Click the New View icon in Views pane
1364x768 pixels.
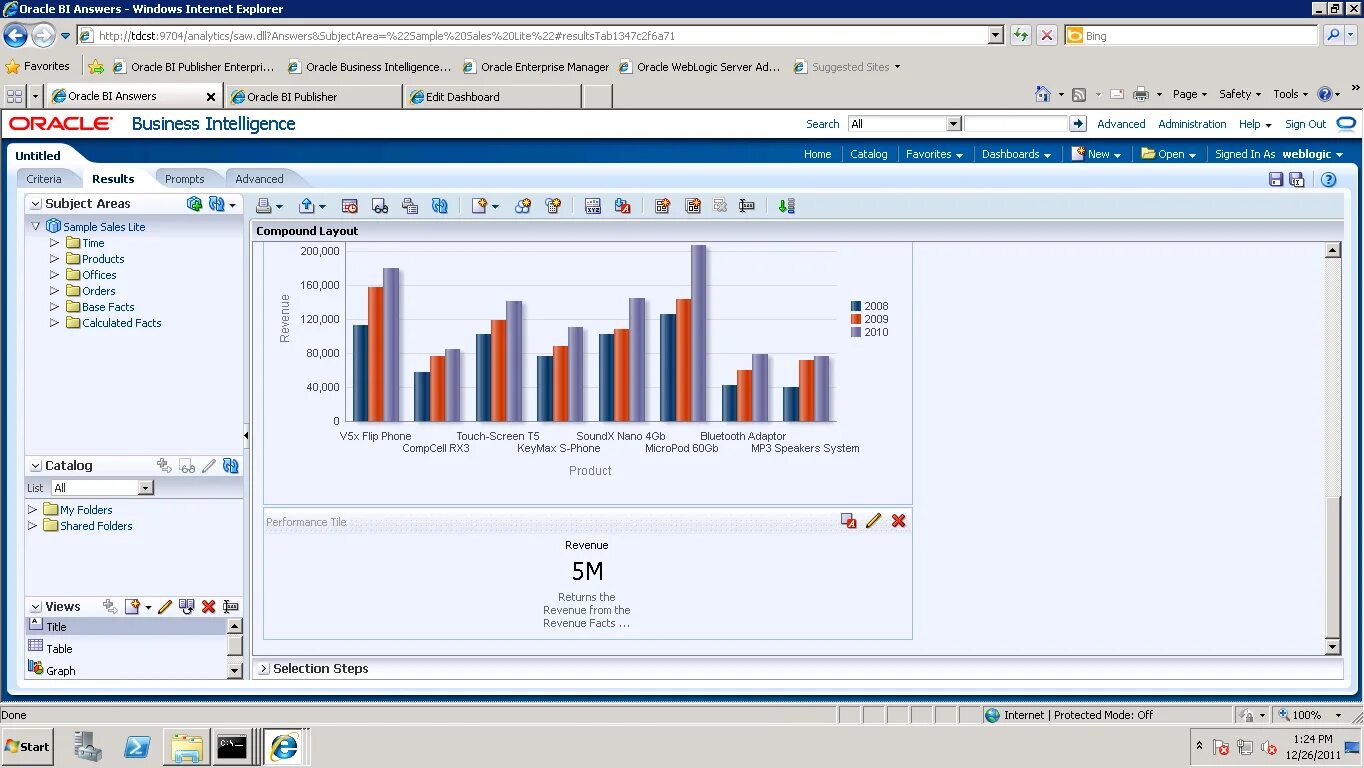pyautogui.click(x=132, y=607)
